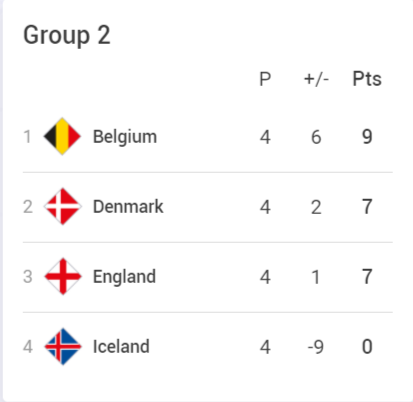Click the +/- column header

(316, 79)
